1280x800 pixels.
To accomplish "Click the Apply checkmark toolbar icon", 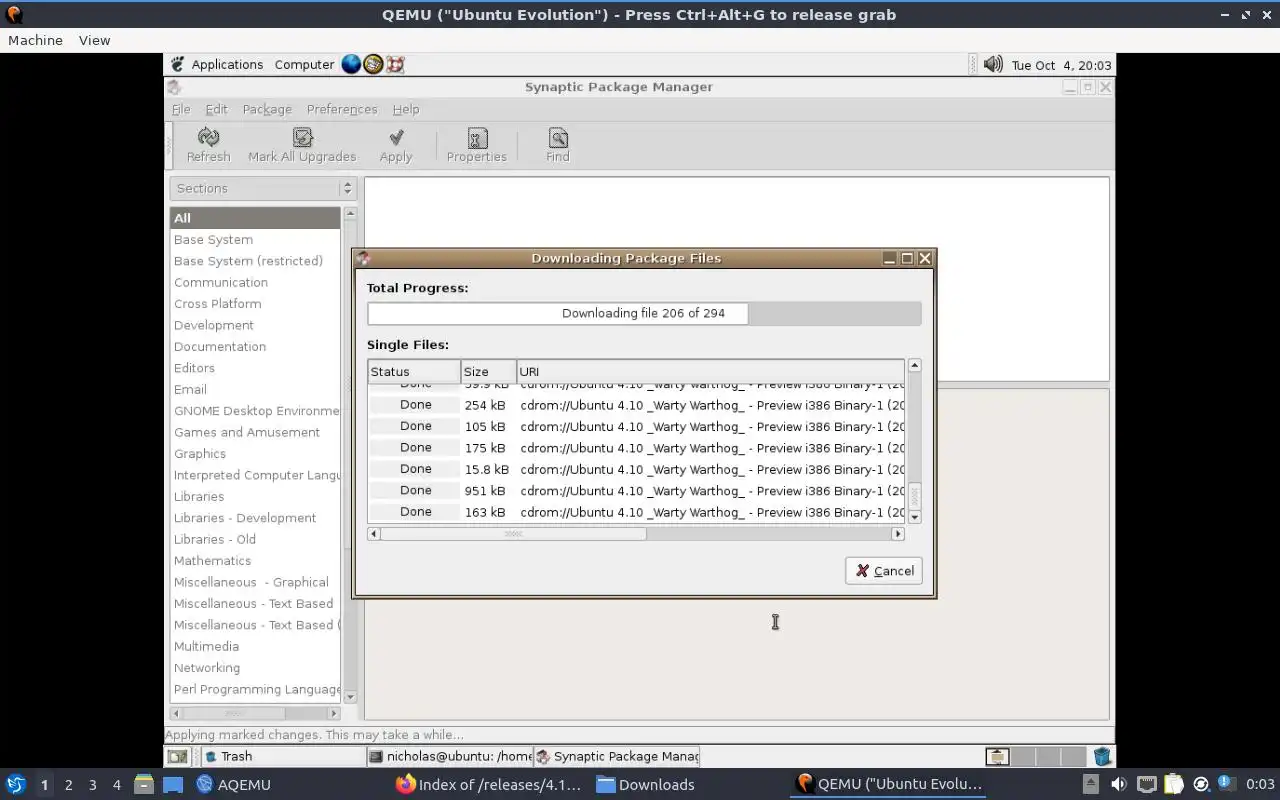I will (396, 136).
